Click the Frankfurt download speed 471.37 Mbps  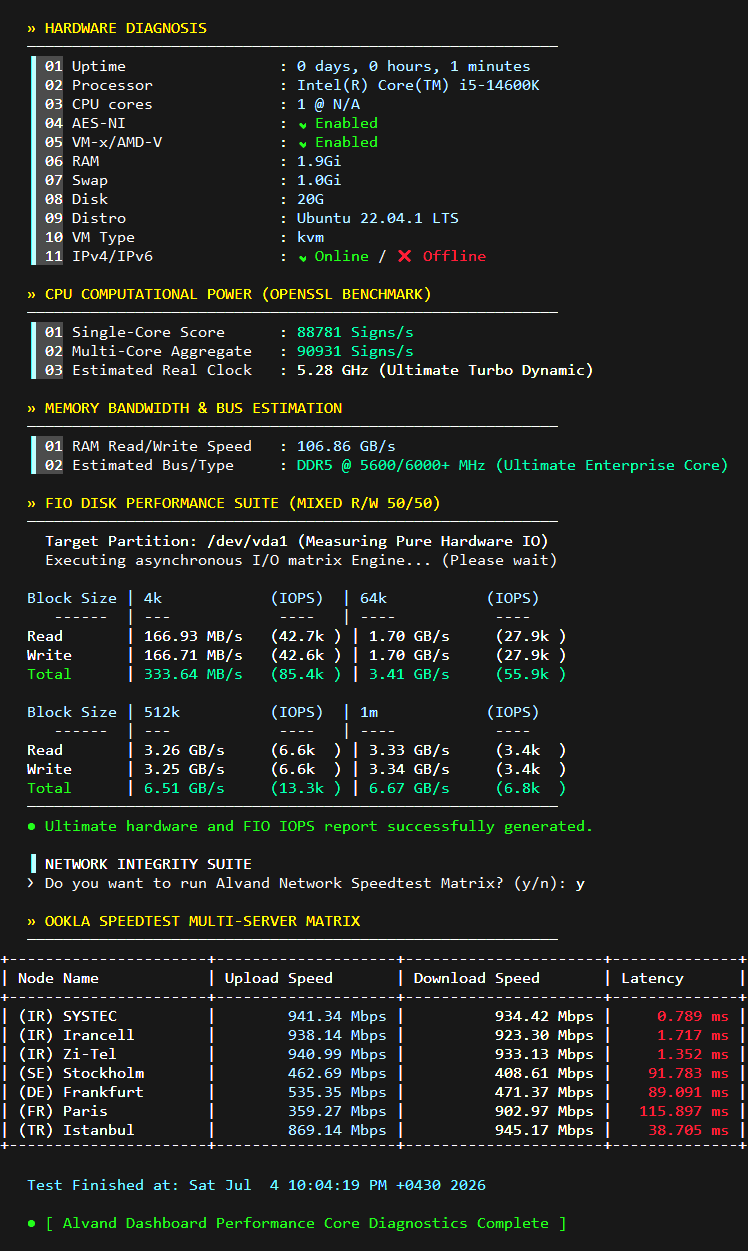click(544, 1092)
